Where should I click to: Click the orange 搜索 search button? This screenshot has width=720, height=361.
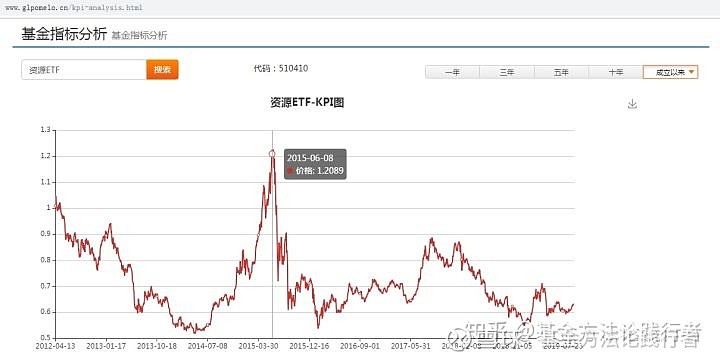pos(162,70)
